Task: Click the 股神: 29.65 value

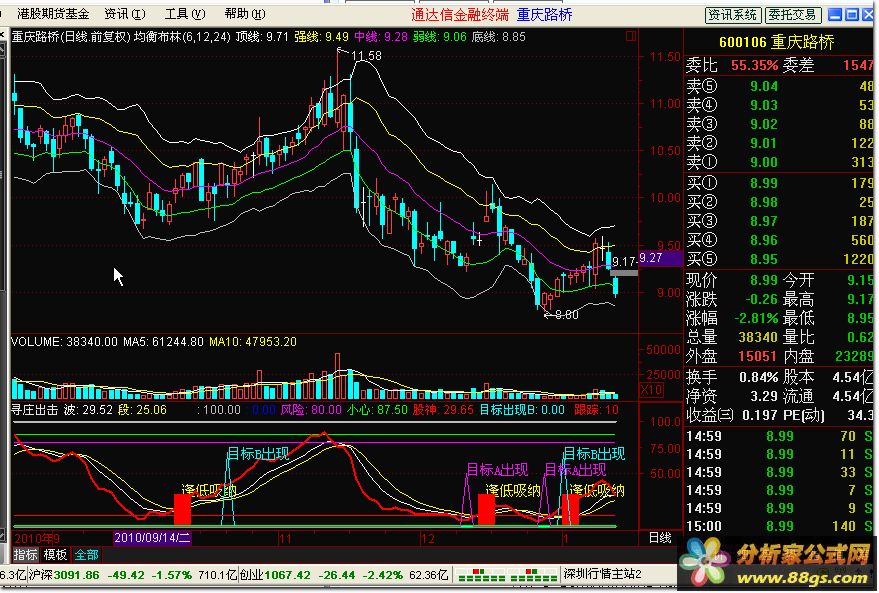Action: [x=443, y=410]
